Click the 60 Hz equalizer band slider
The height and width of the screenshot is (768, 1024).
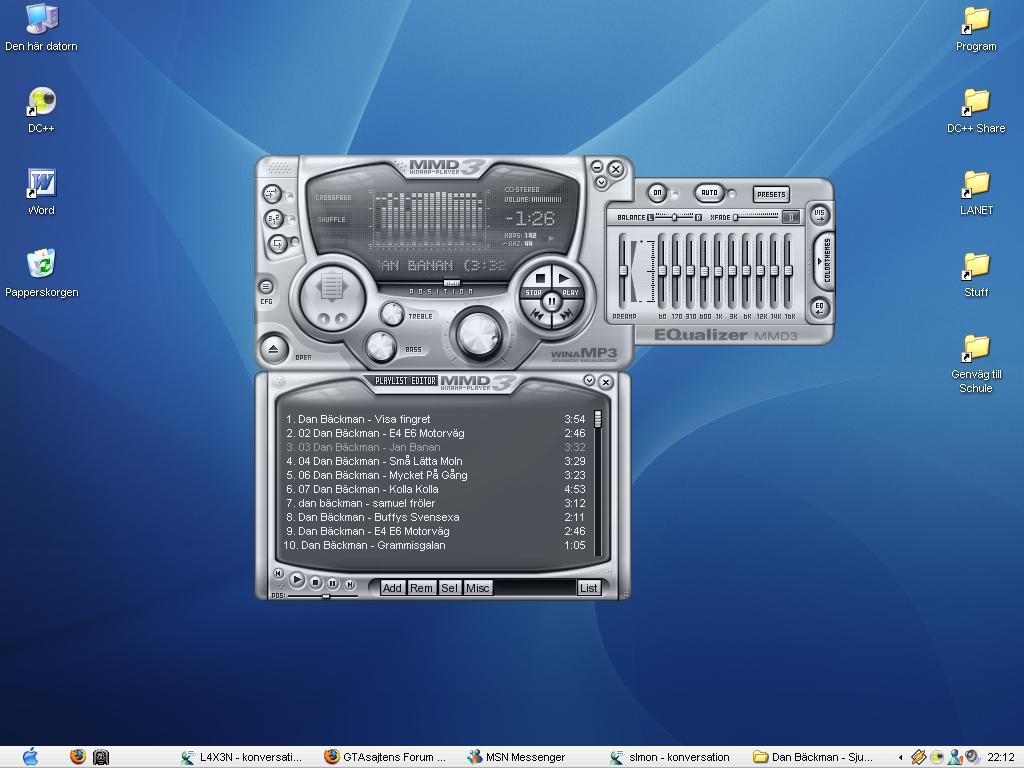pos(662,270)
